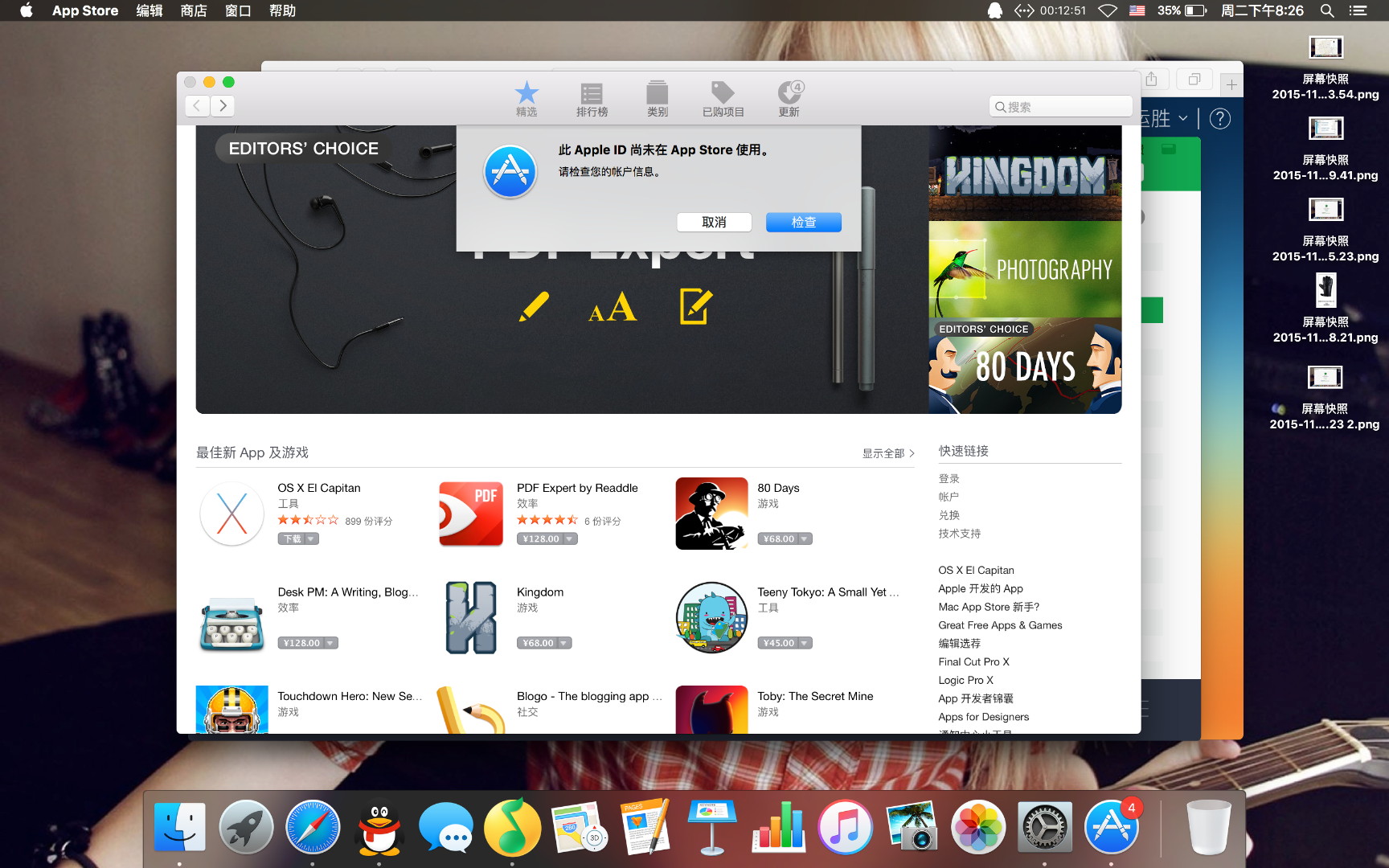The width and height of the screenshot is (1389, 868).
Task: Buy Desk PM for ¥128.00
Action: click(301, 643)
